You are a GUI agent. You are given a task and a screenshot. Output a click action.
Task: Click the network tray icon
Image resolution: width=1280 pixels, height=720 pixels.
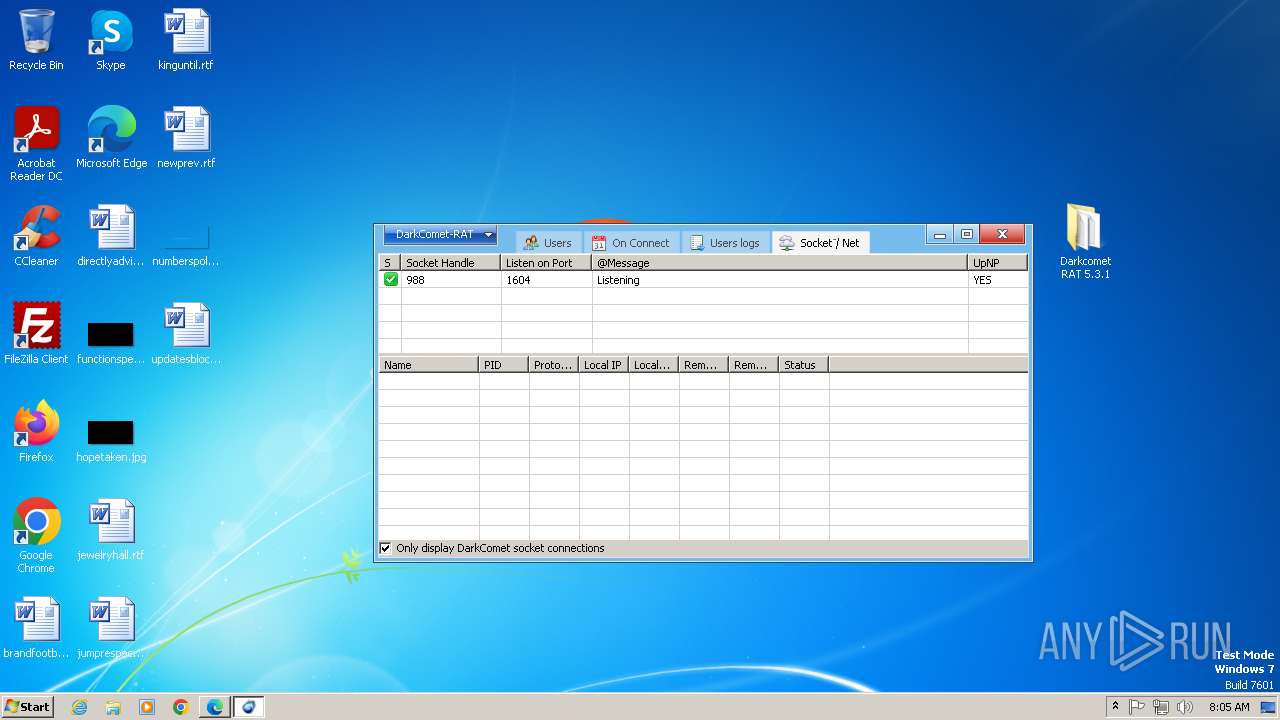pos(1161,707)
